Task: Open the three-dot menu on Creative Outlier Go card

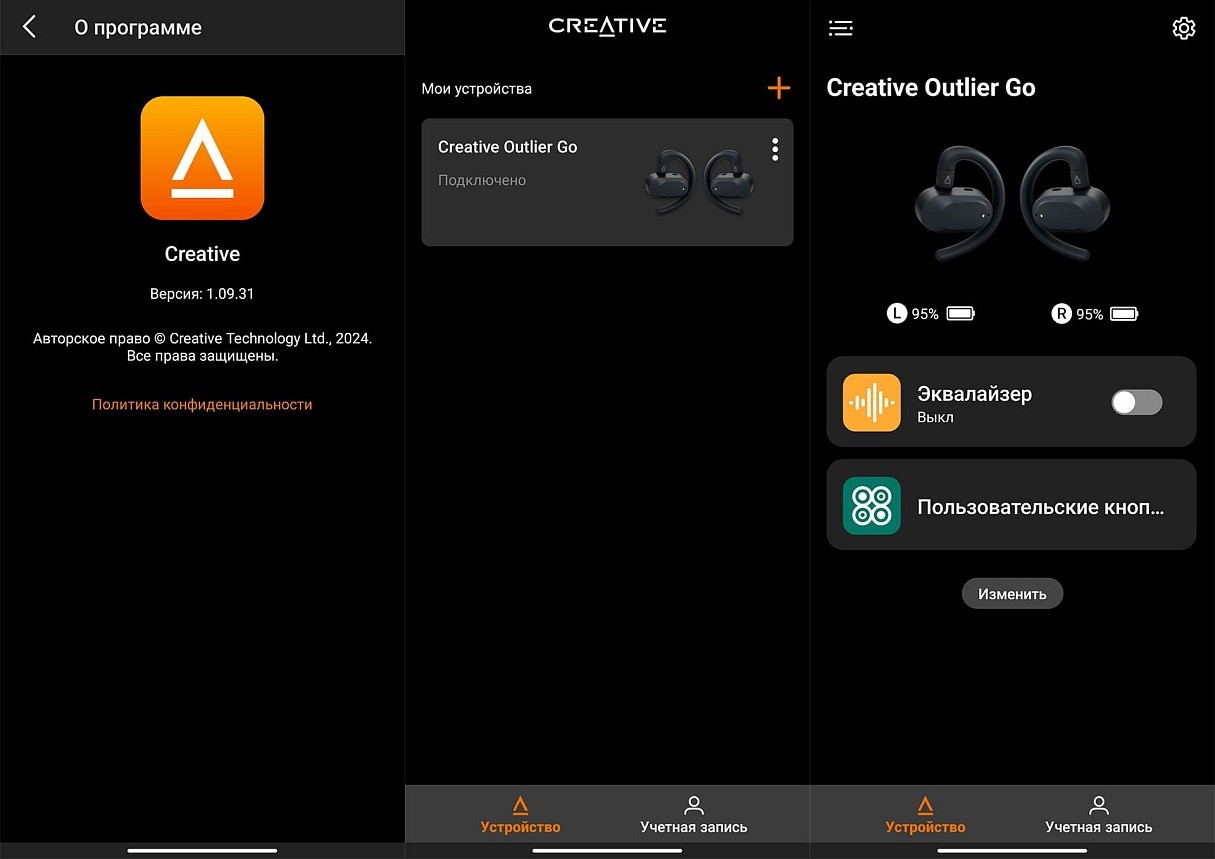Action: click(775, 150)
